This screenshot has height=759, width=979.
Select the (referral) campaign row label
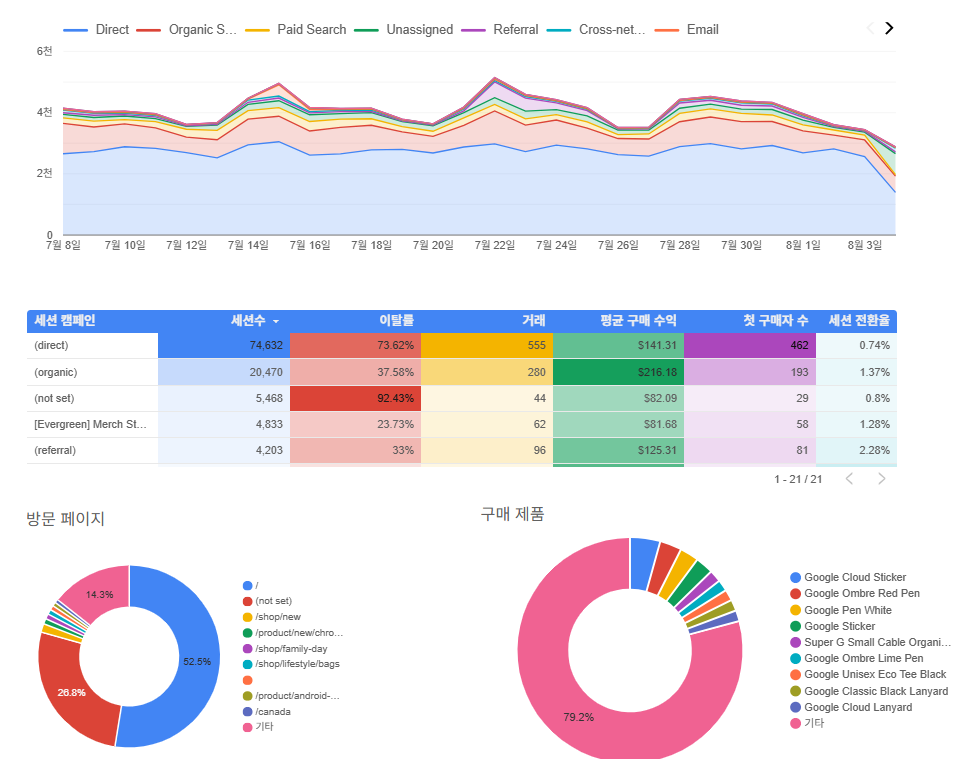55,450
